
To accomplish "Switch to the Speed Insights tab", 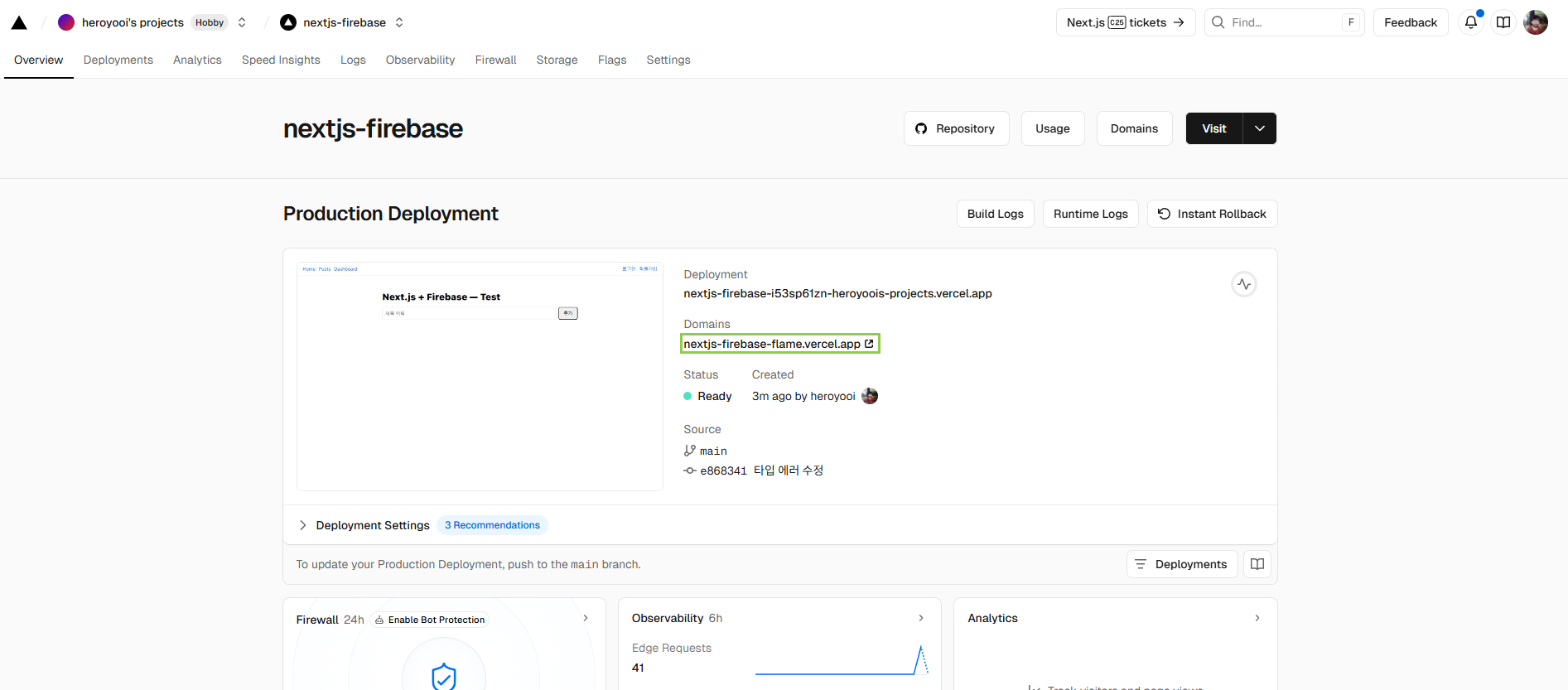I will (281, 60).
